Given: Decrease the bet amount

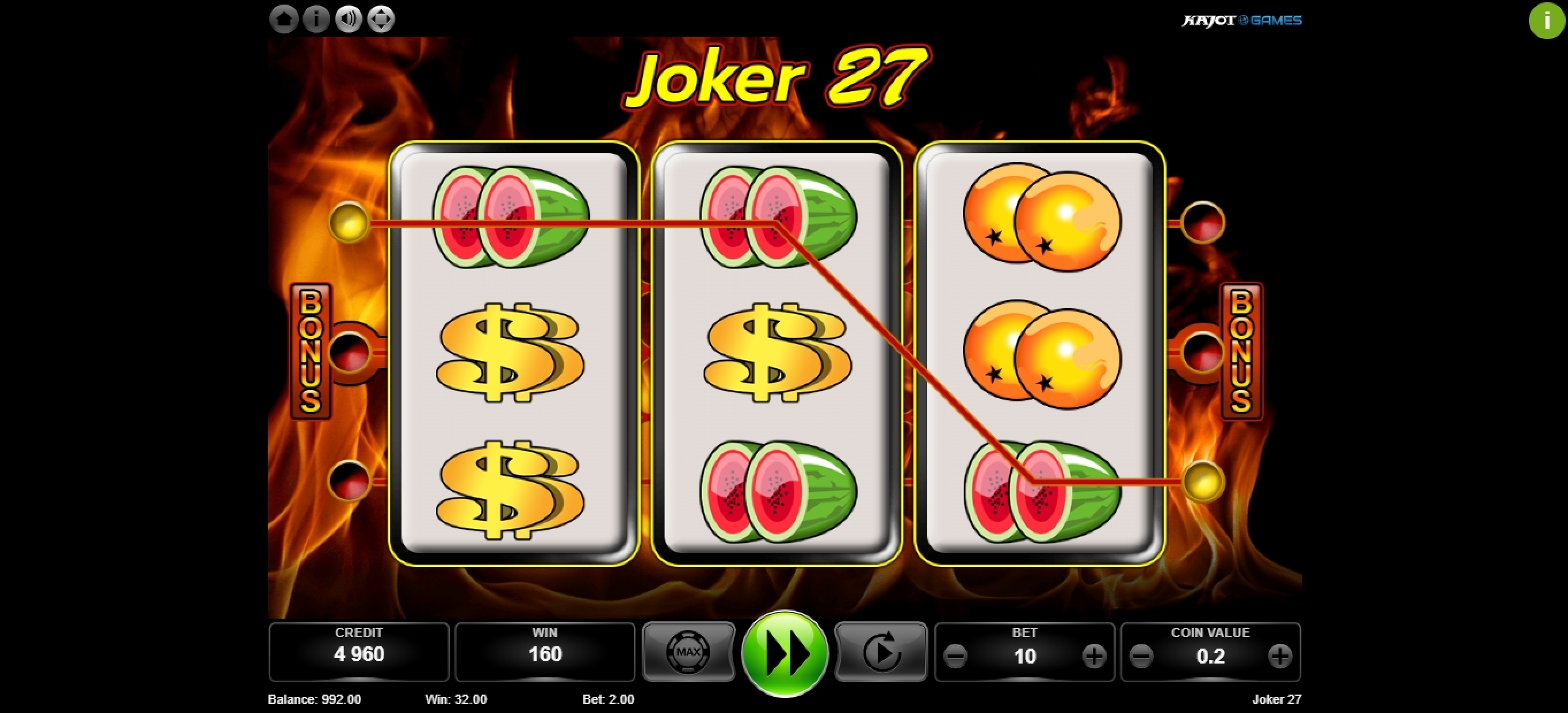Looking at the screenshot, I should tap(955, 657).
